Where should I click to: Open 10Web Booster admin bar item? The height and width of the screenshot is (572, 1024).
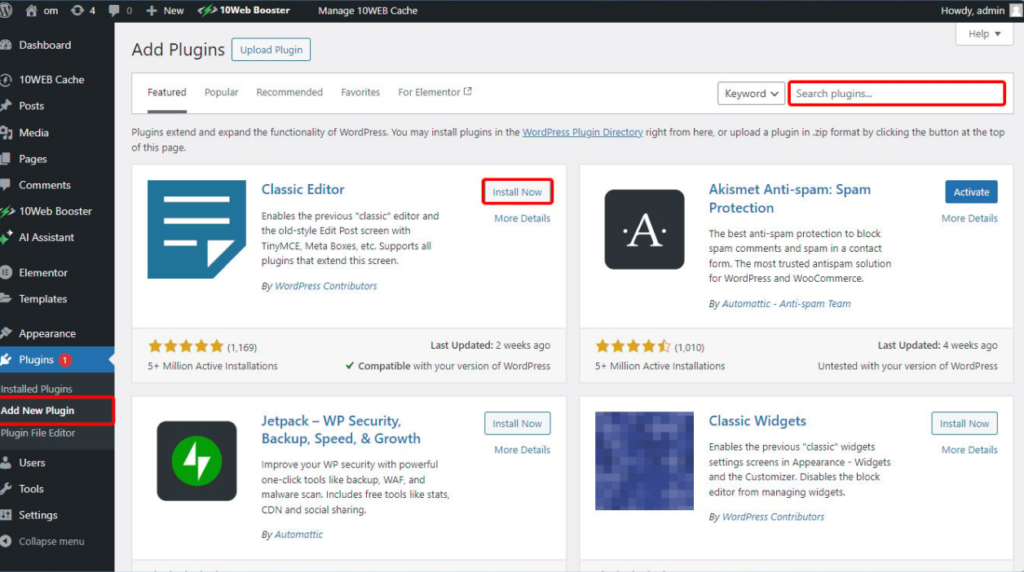click(x=244, y=10)
